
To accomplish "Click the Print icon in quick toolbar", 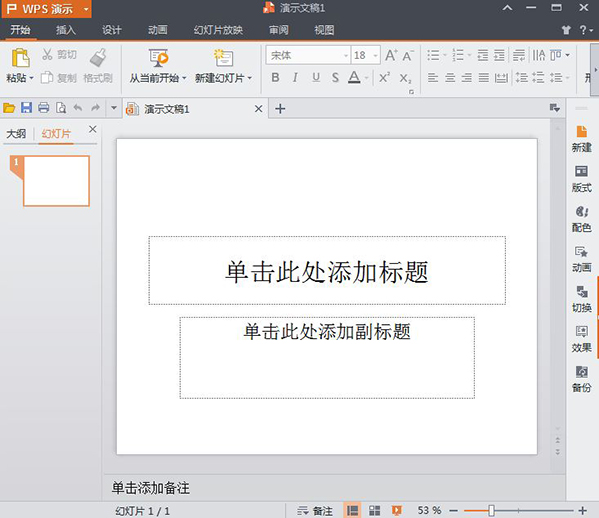I will coord(44,108).
